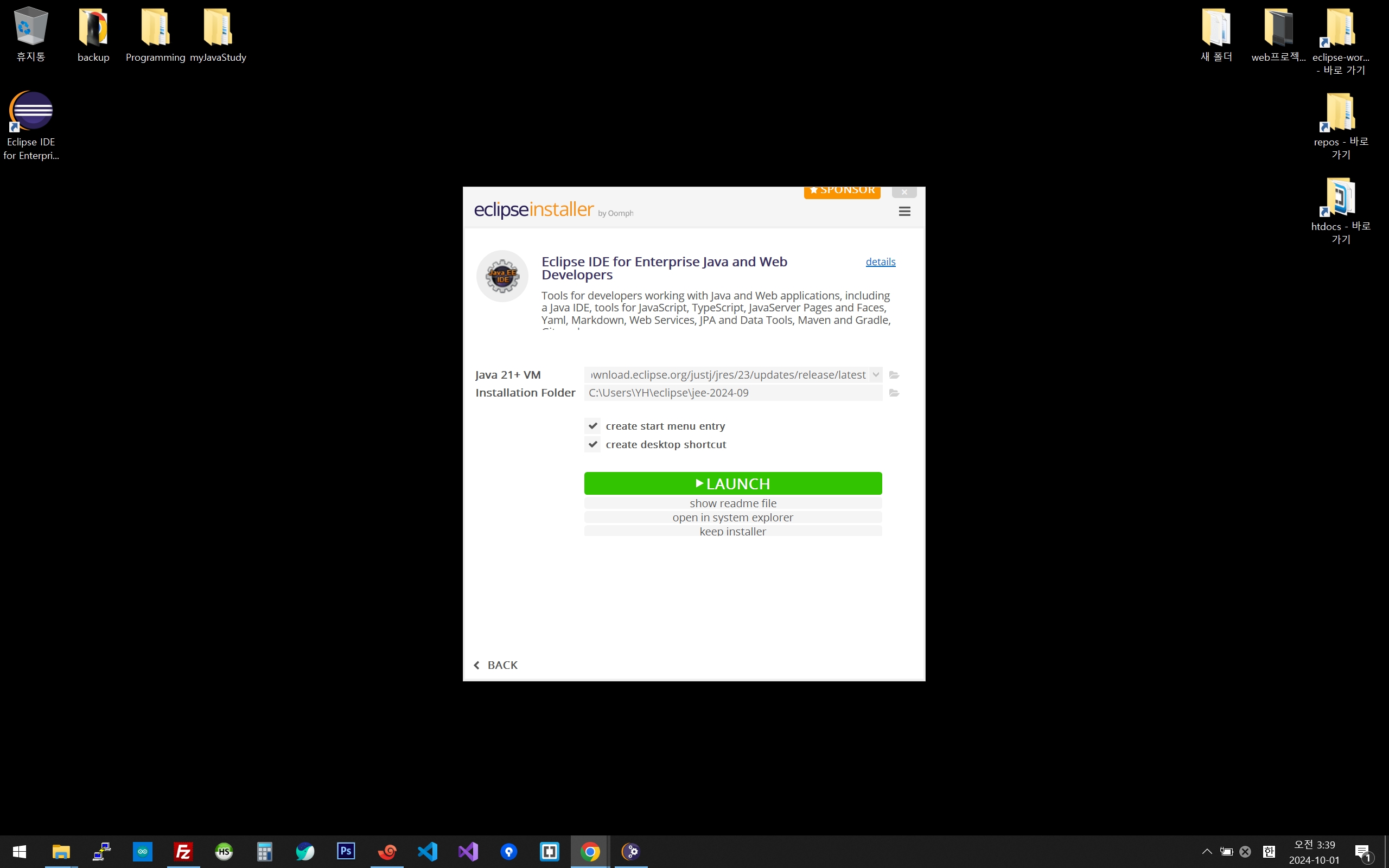Open the details link

pos(880,262)
